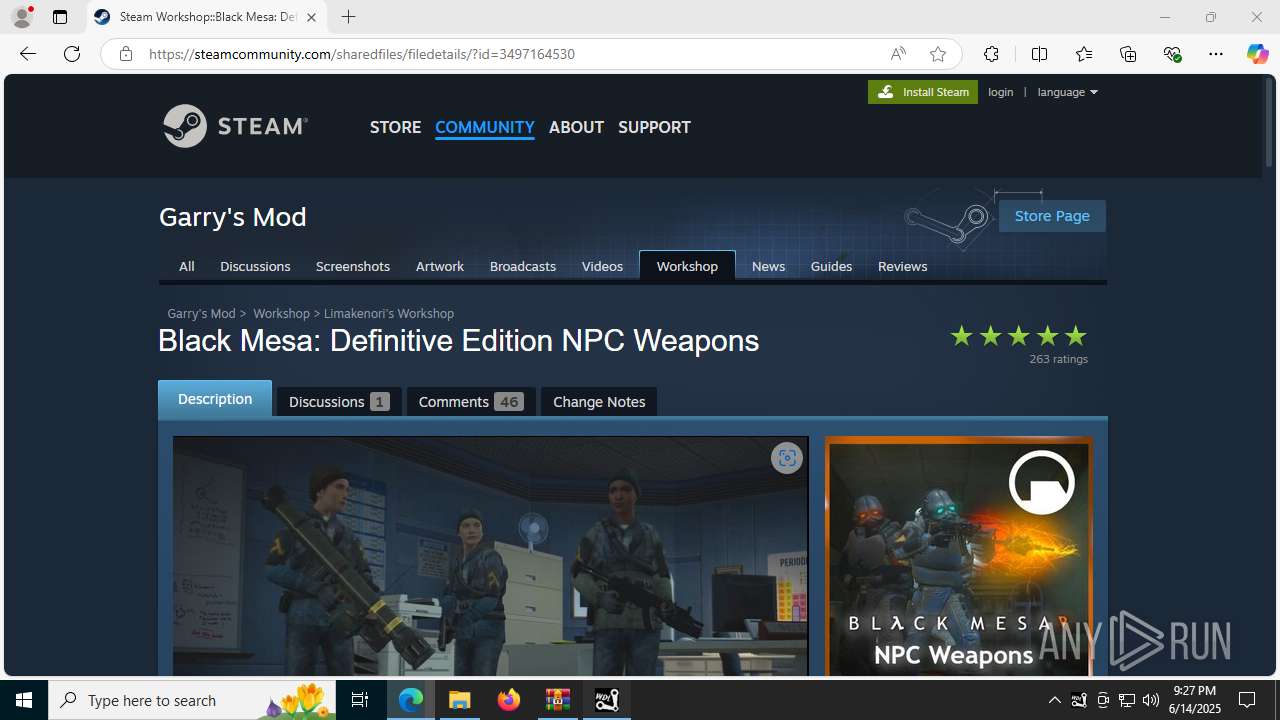
Task: Open the notifications center icon
Action: coord(1247,700)
